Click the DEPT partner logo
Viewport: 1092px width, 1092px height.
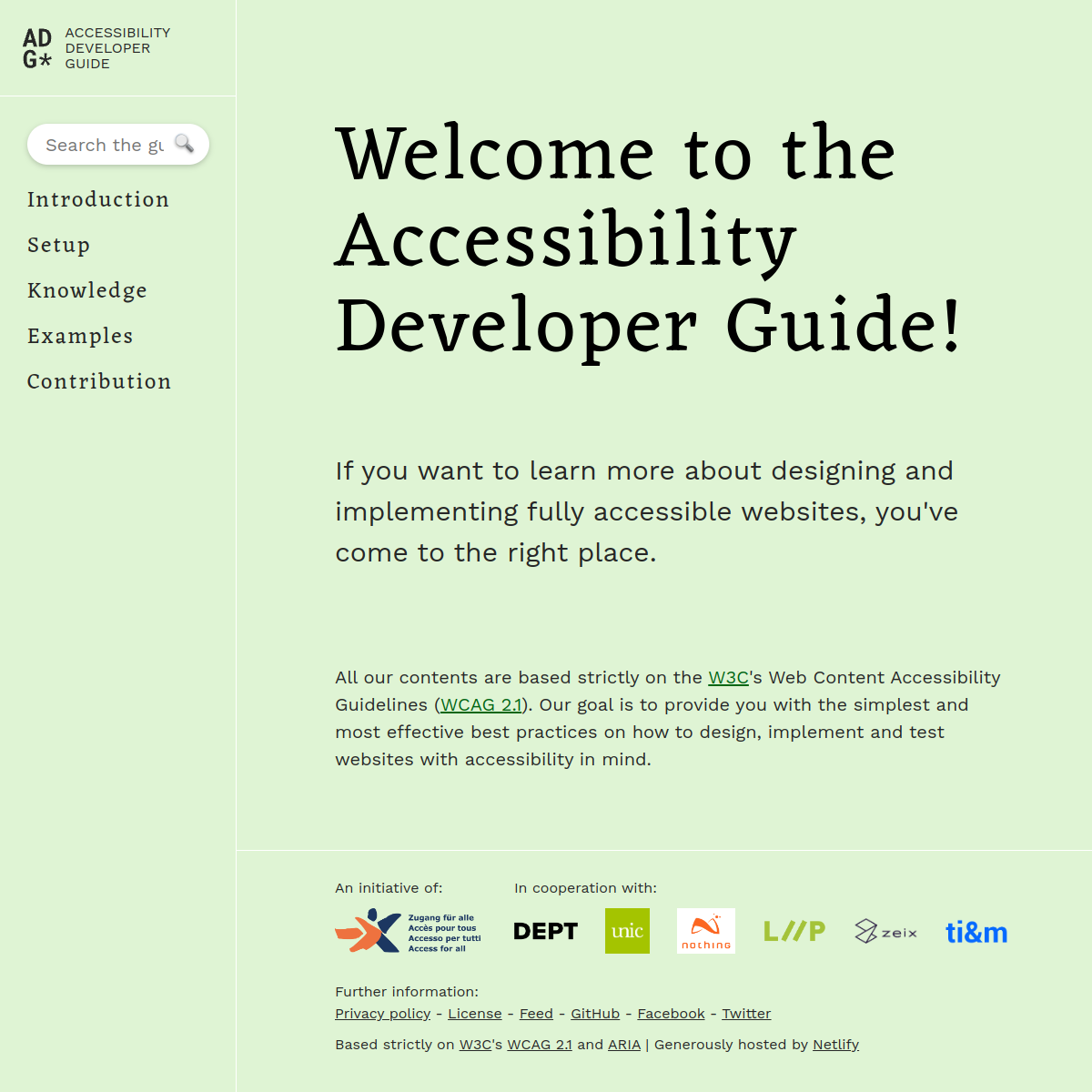point(545,931)
